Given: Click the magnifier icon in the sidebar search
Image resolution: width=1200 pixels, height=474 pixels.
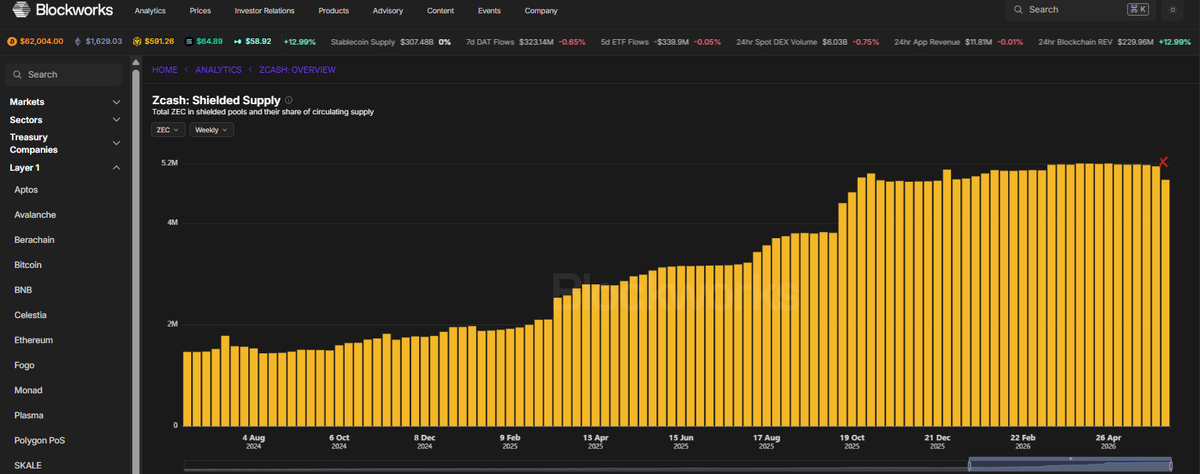Looking at the screenshot, I should 17,74.
